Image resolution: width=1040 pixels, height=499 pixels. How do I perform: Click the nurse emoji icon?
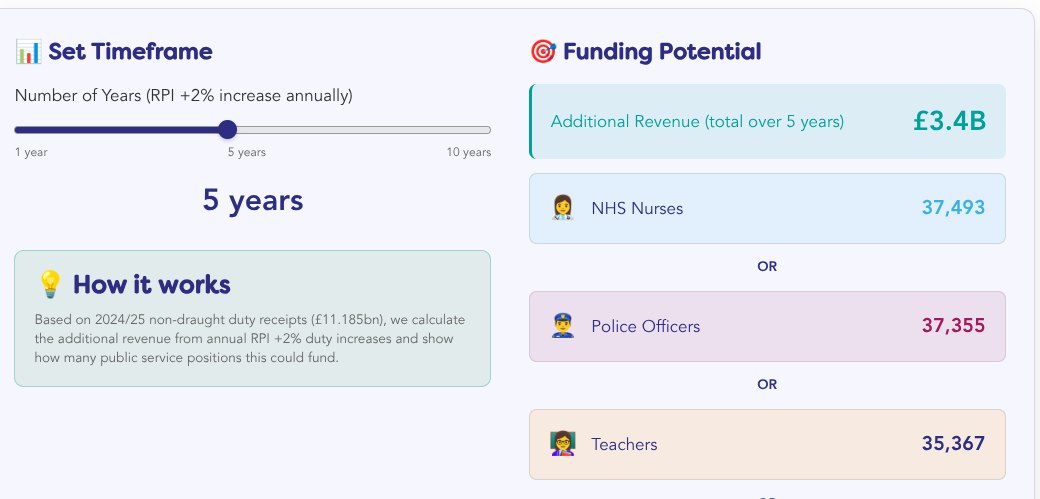tap(563, 208)
